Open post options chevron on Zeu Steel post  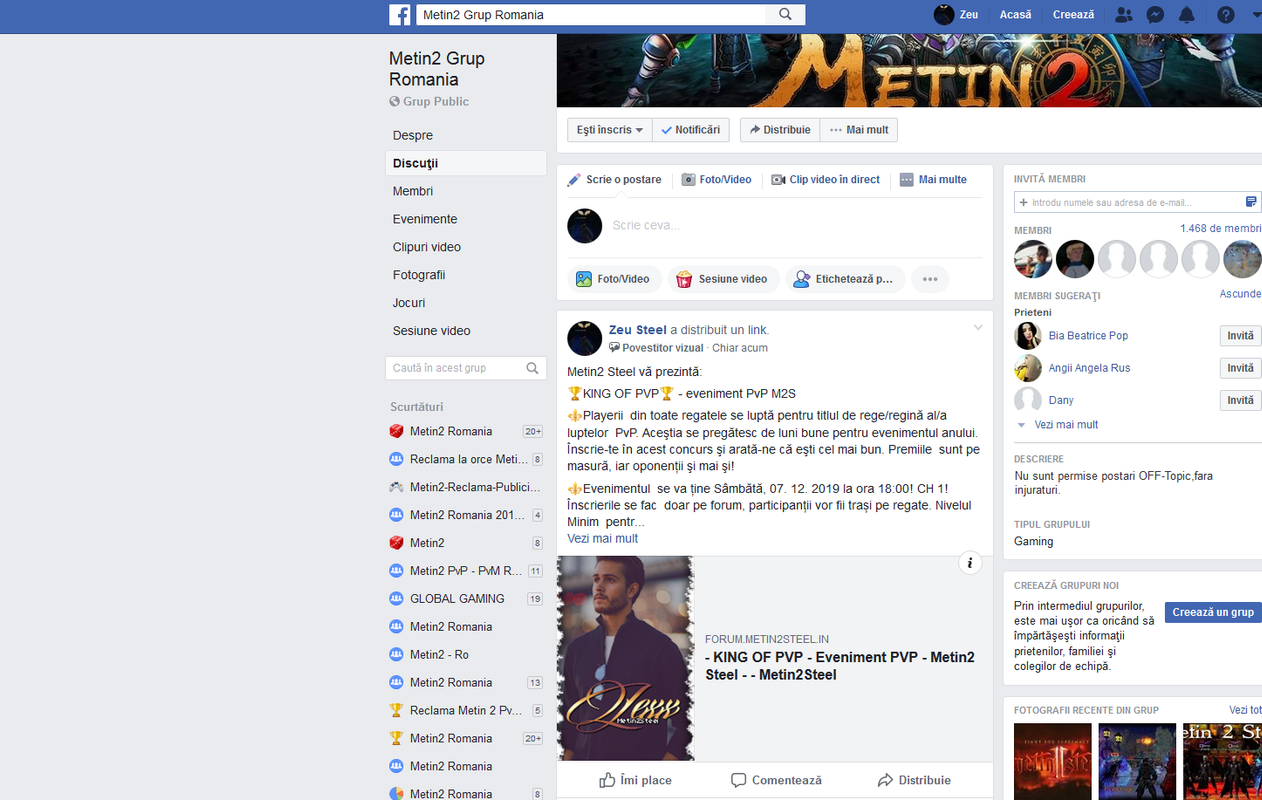(978, 328)
